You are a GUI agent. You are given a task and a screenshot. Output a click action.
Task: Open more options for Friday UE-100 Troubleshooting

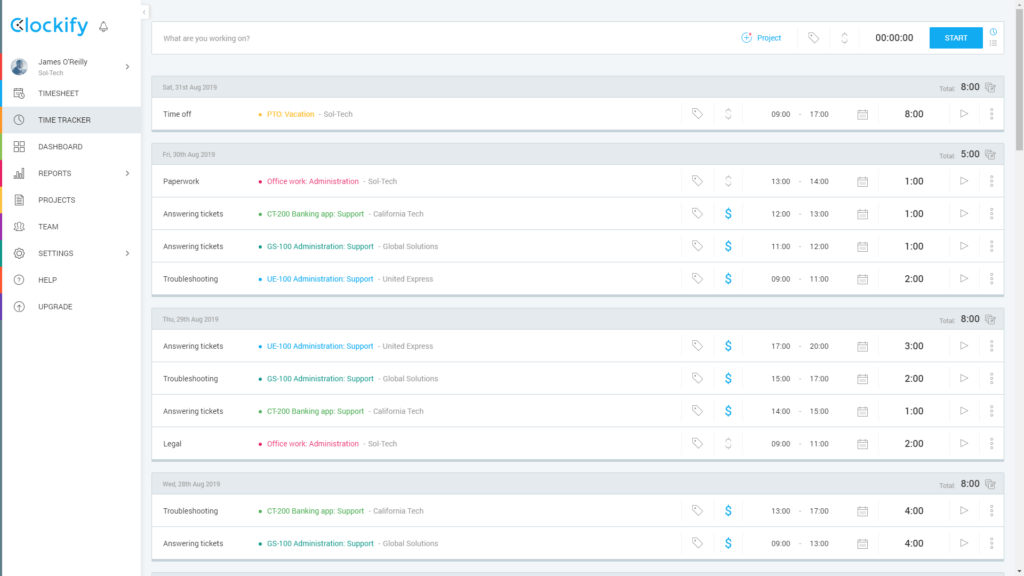tap(991, 279)
